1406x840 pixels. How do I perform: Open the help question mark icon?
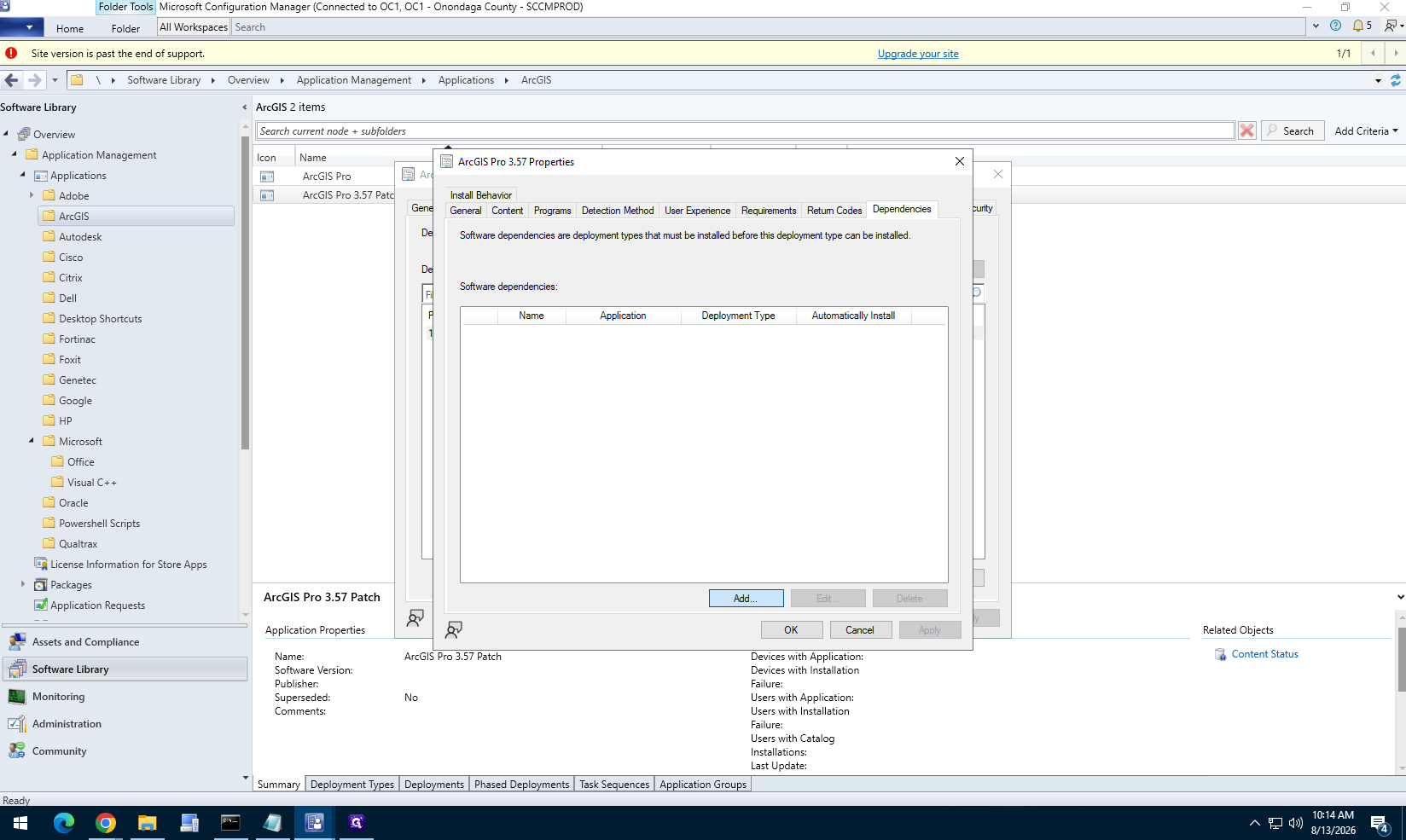[x=1336, y=26]
